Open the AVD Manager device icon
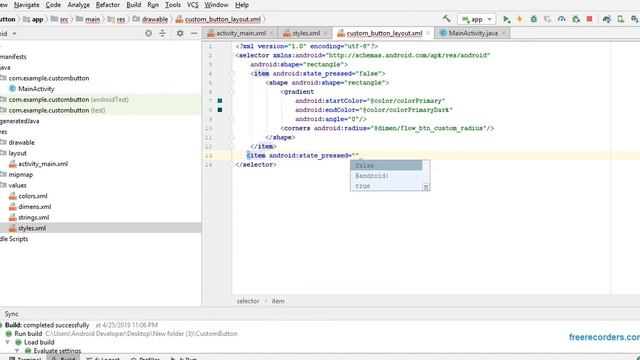This screenshot has height=360, width=640. pos(620,19)
